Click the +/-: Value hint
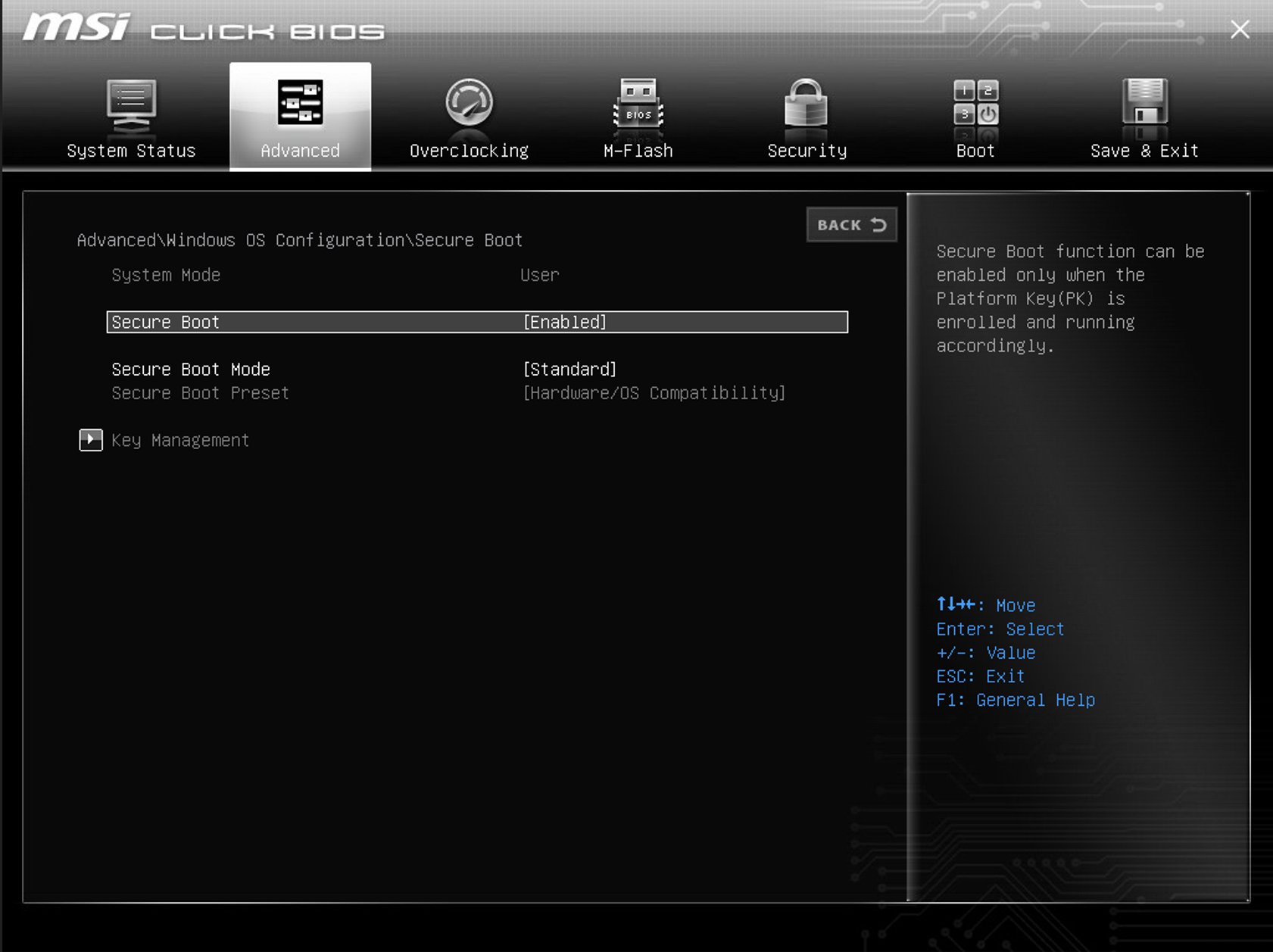Viewport: 1273px width, 952px height. point(986,653)
